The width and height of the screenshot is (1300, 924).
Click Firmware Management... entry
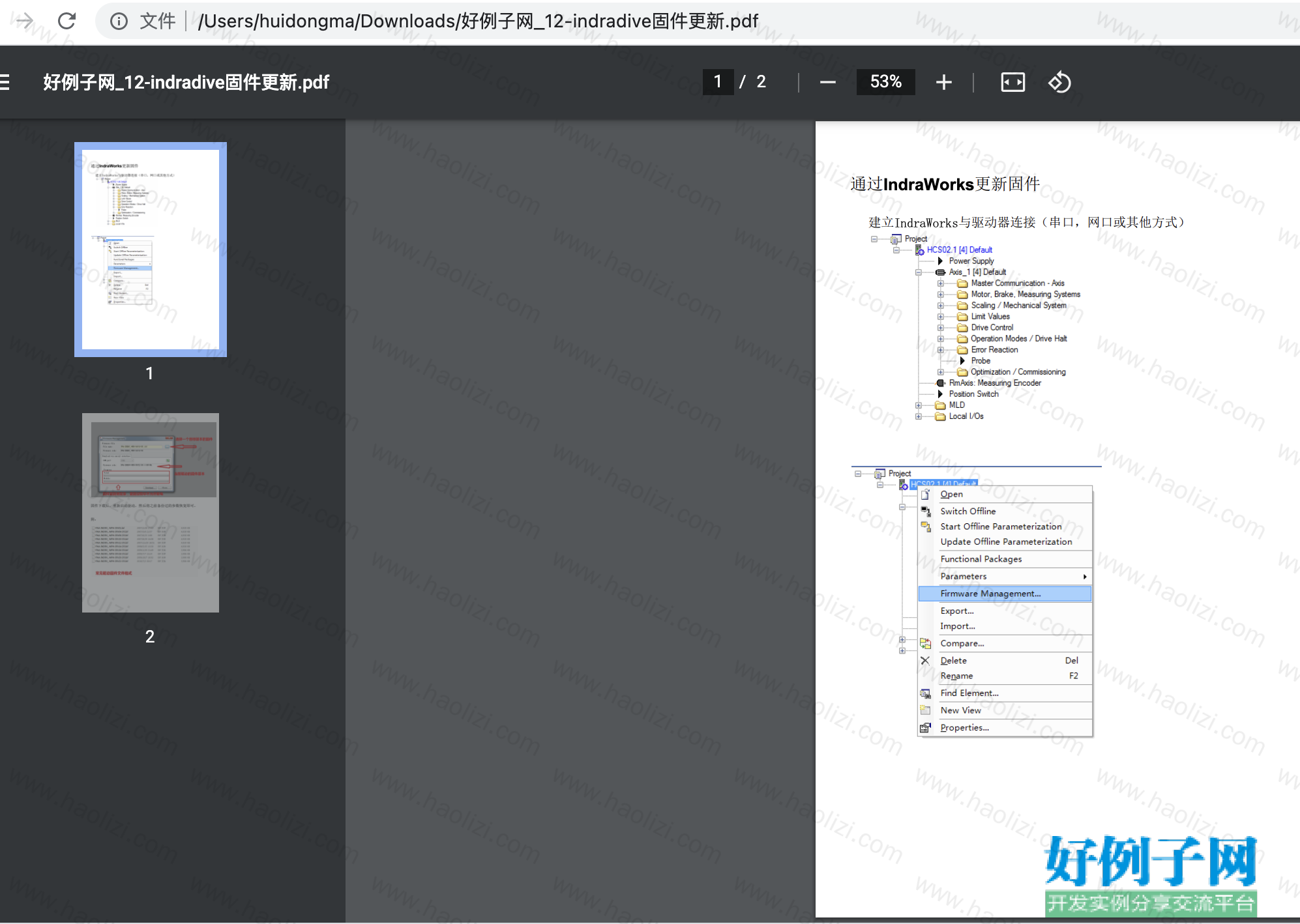point(1005,594)
